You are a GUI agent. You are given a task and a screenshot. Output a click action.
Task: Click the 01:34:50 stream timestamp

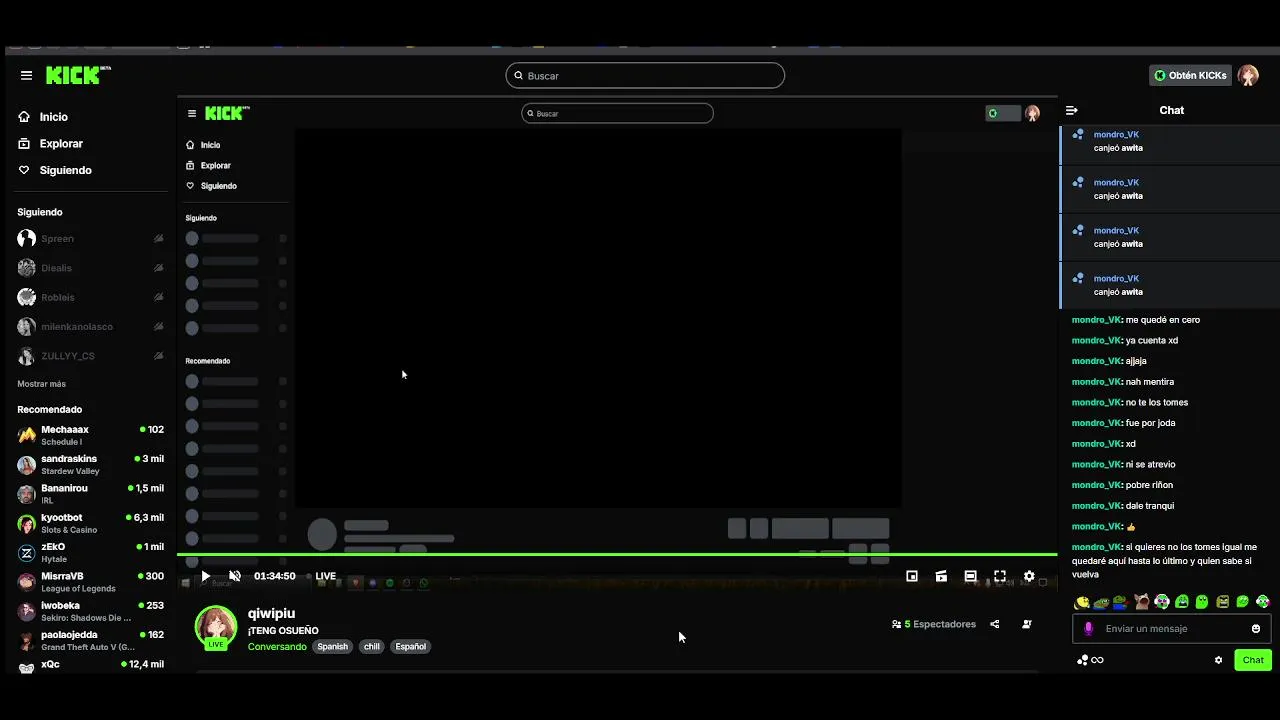coord(274,576)
